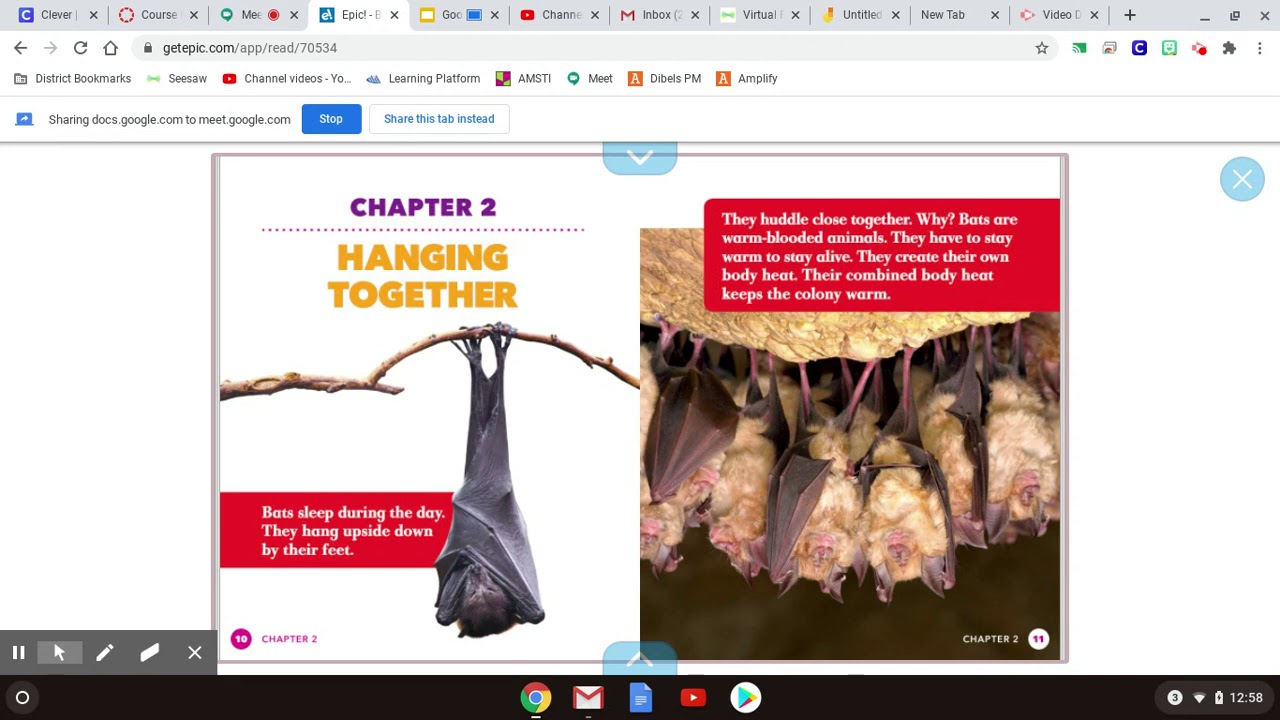
Task: Close the annotation toolbar
Action: click(195, 653)
